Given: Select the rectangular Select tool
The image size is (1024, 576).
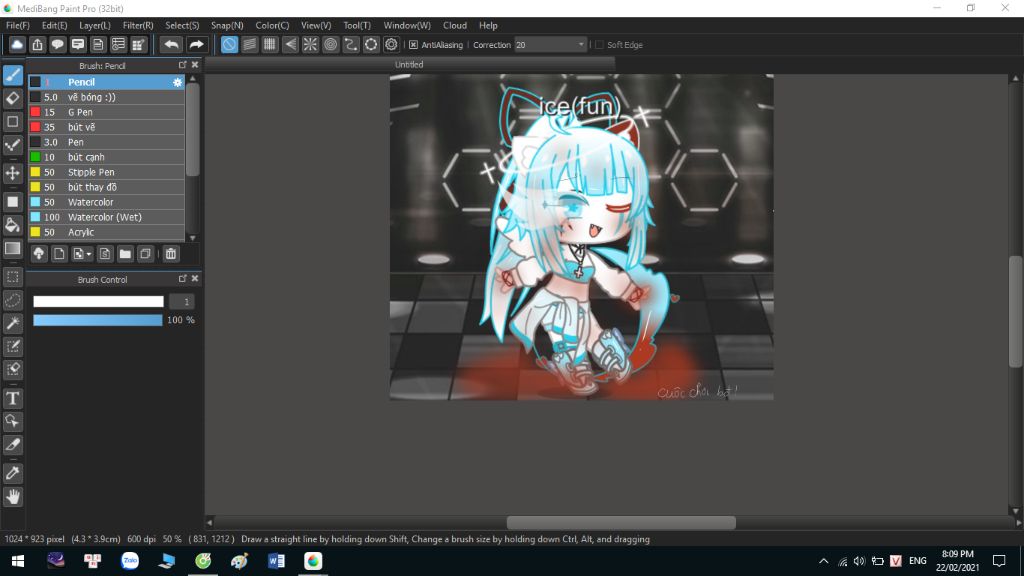Looking at the screenshot, I should (x=12, y=277).
